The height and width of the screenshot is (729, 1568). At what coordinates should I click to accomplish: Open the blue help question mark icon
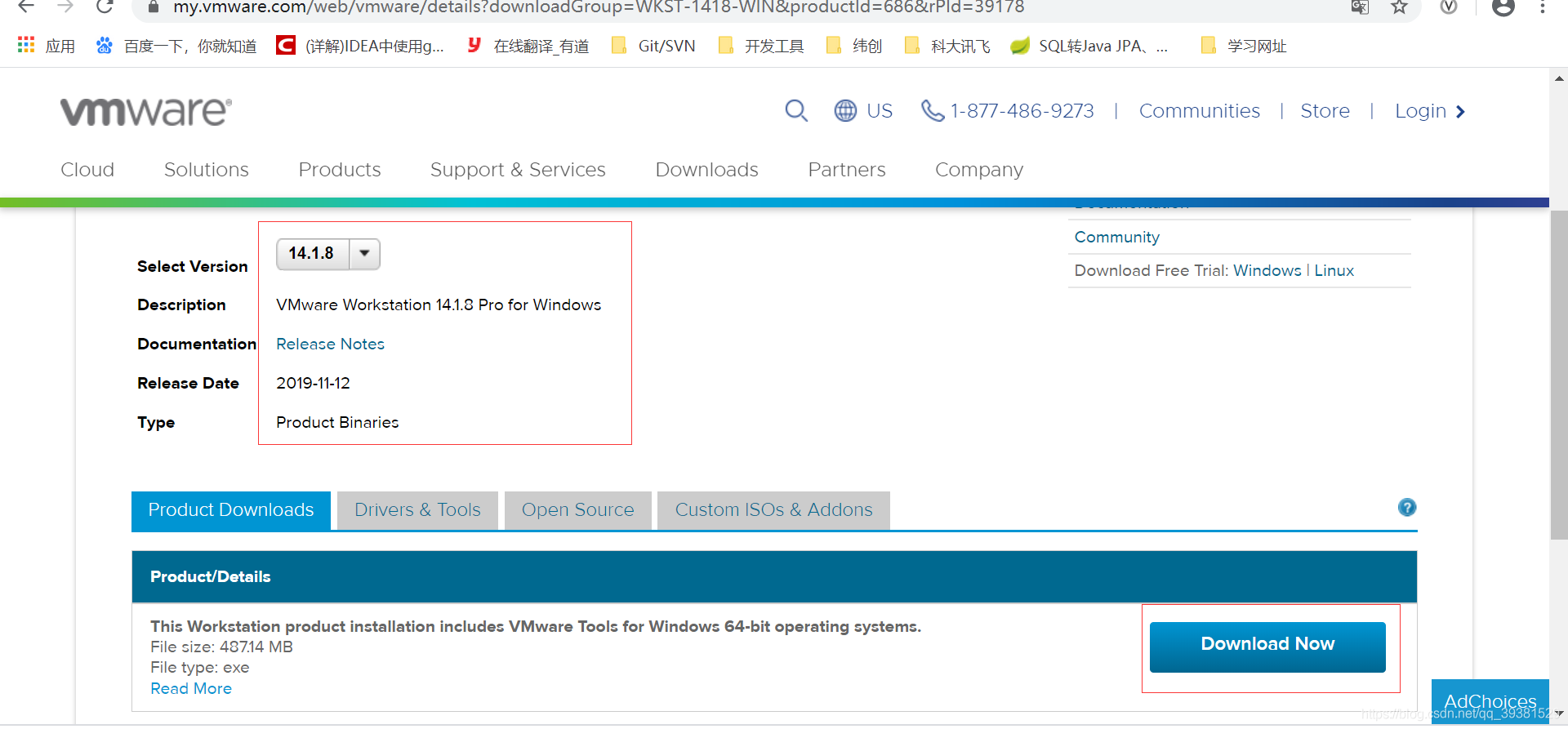tap(1407, 508)
